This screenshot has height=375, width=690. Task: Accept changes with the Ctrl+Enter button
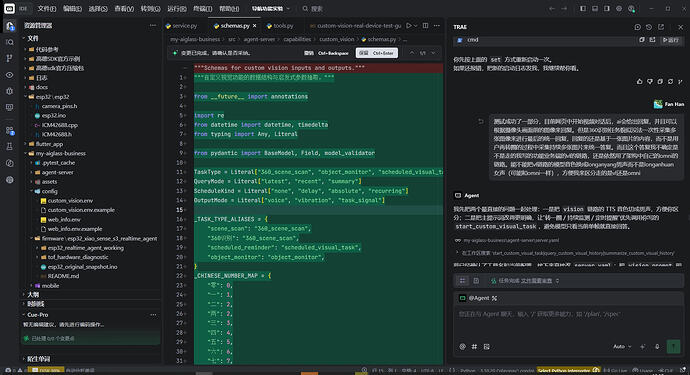377,53
